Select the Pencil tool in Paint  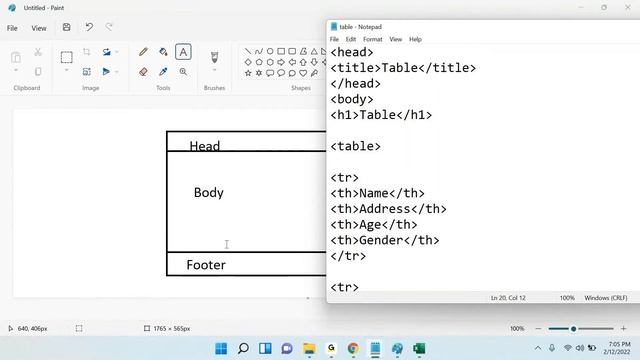(x=143, y=52)
